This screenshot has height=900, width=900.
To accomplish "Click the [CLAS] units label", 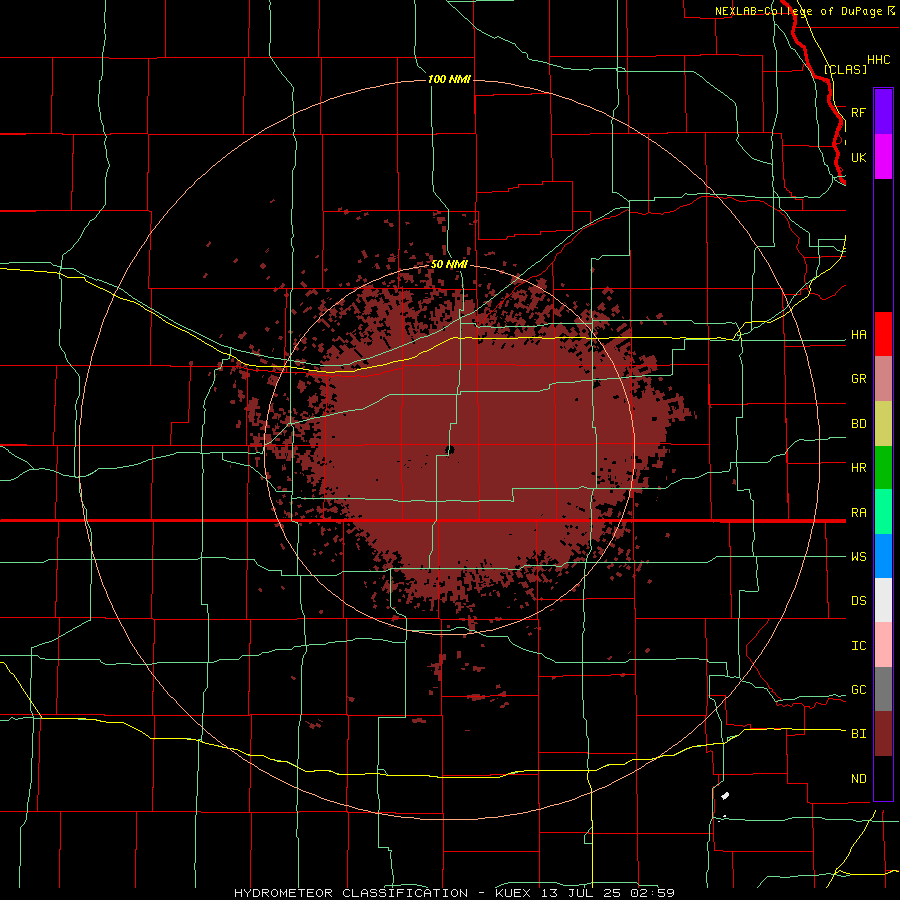I will pyautogui.click(x=845, y=69).
